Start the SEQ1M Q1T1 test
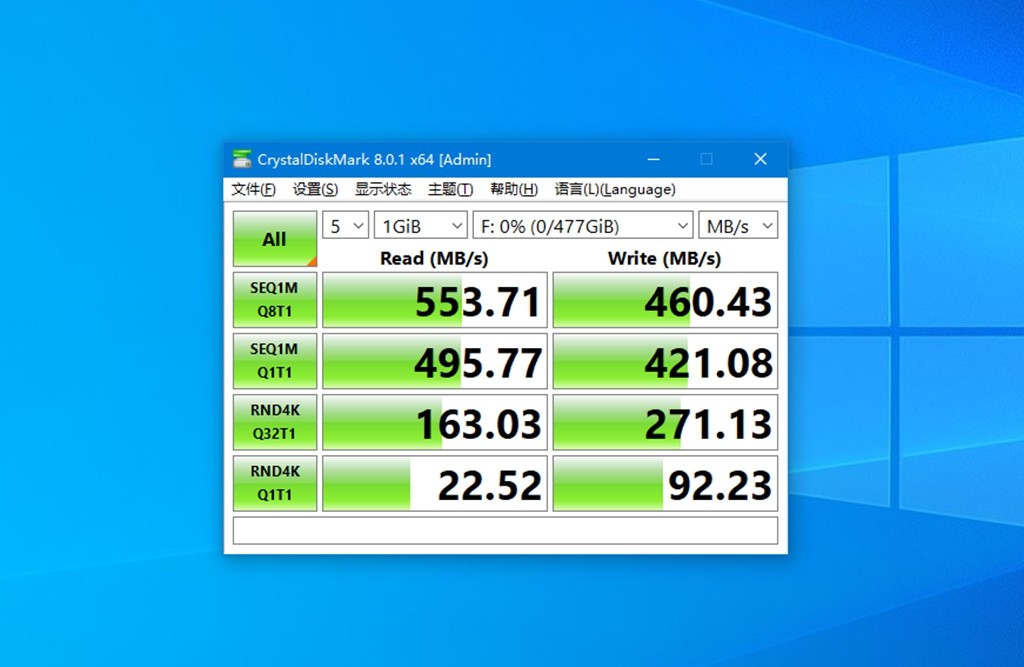Image resolution: width=1024 pixels, height=667 pixels. 275,361
